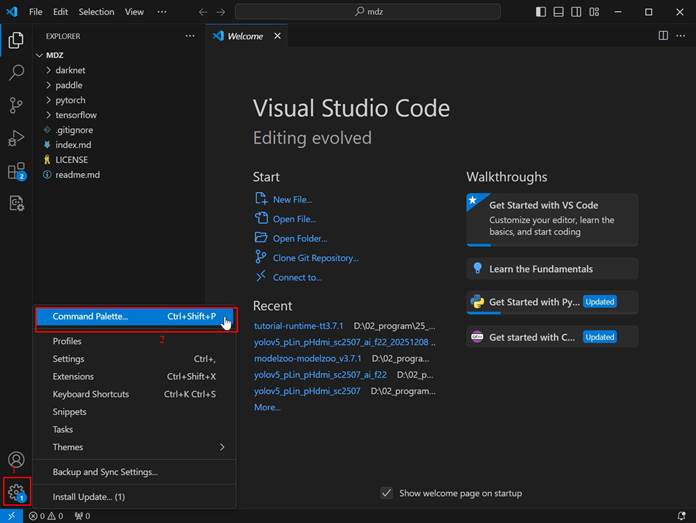
Task: Click the More recent items link
Action: click(x=267, y=407)
